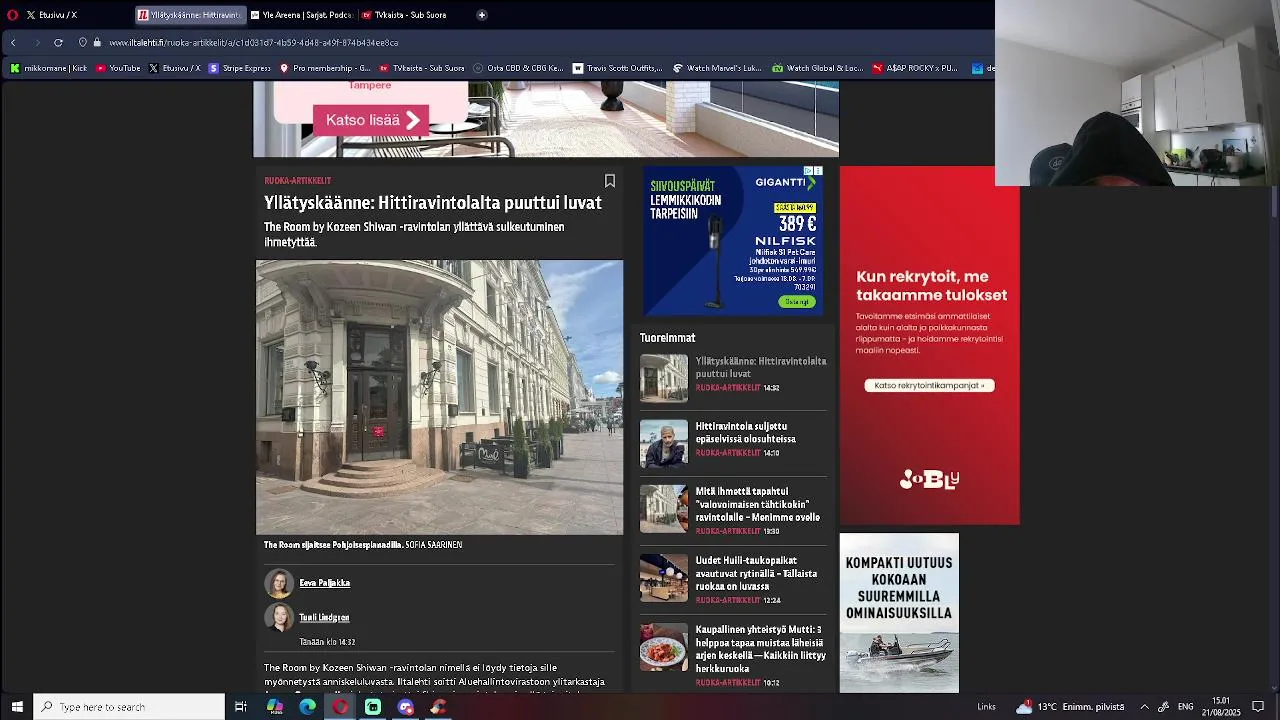The image size is (1280, 720).
Task: Click the Gigantti Nilfisk advertisement
Action: pos(733,241)
